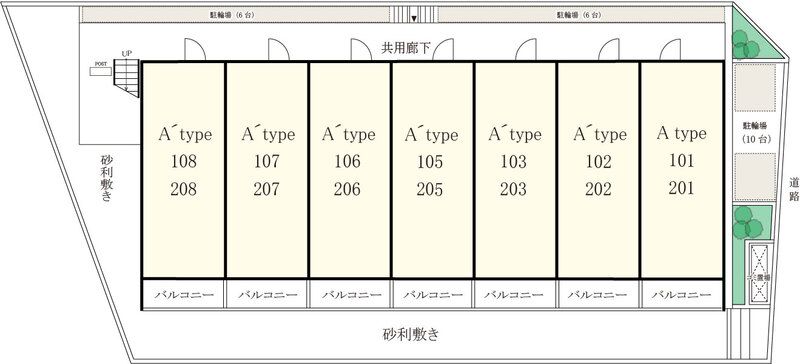The image size is (800, 364).
Task: Click the door swing above unit 101
Action: (670, 50)
